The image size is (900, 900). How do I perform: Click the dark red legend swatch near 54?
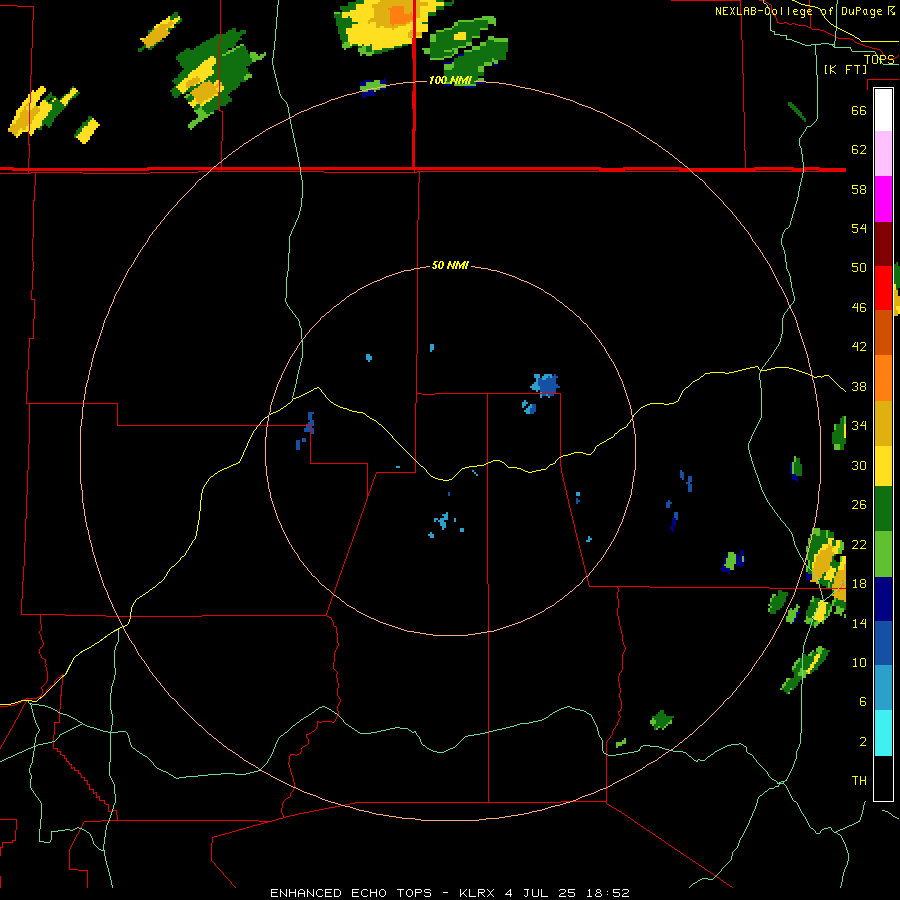(883, 243)
